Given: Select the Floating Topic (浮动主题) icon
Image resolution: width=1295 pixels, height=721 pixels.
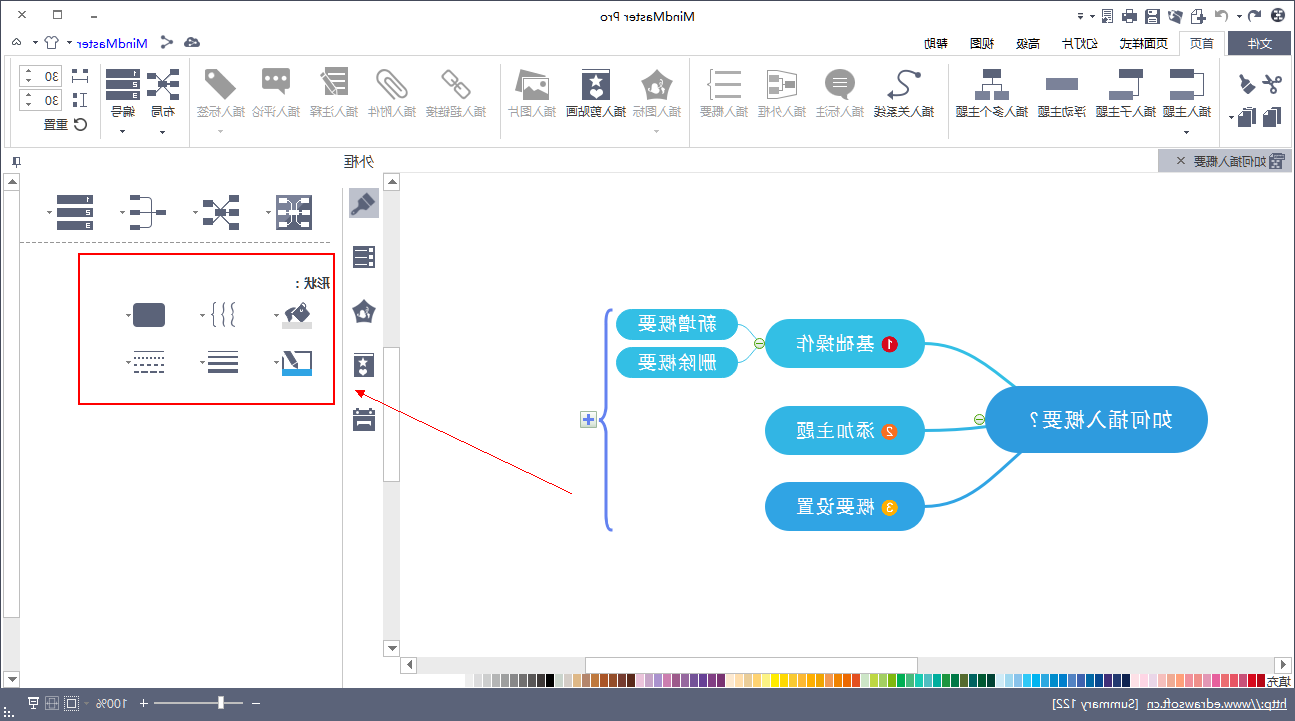Looking at the screenshot, I should click(x=1062, y=84).
